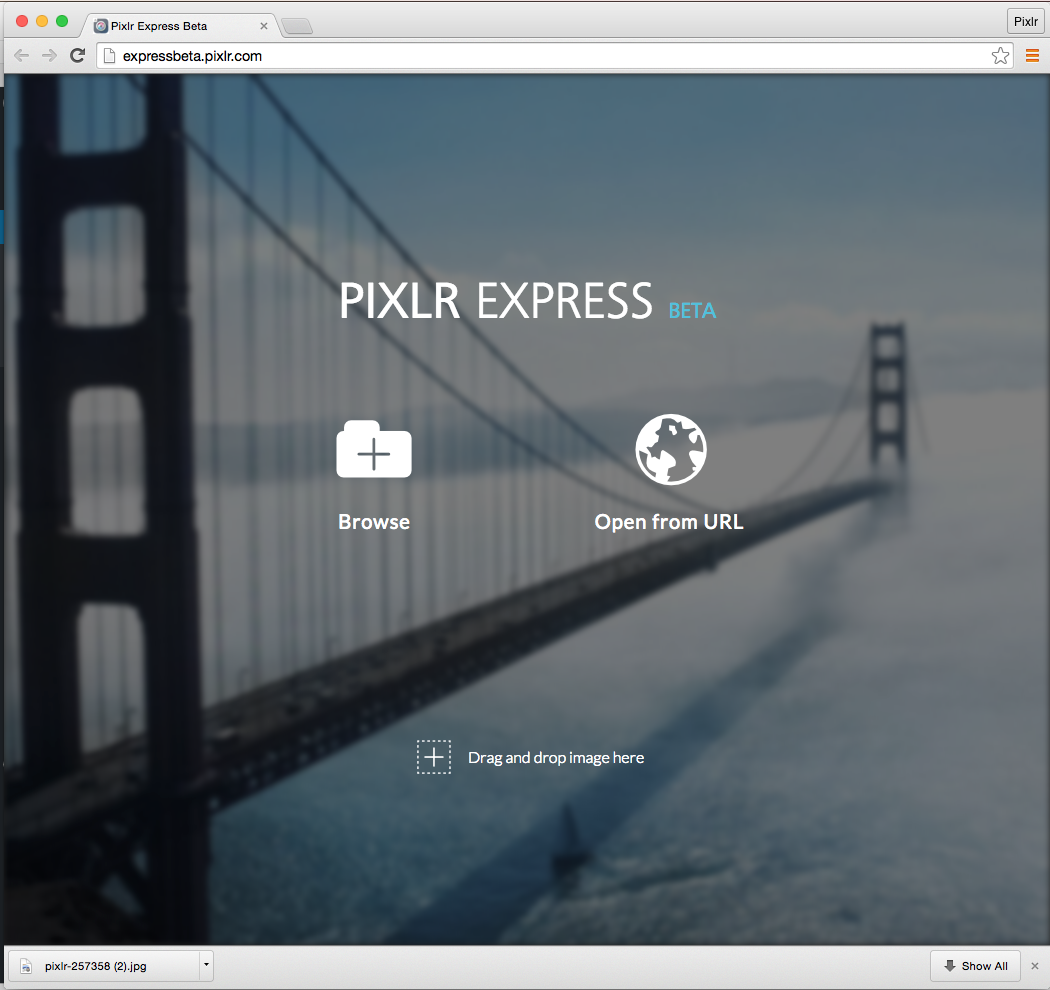Viewport: 1050px width, 990px height.
Task: Dismiss the downloads bar with the X
Action: pyautogui.click(x=1034, y=965)
